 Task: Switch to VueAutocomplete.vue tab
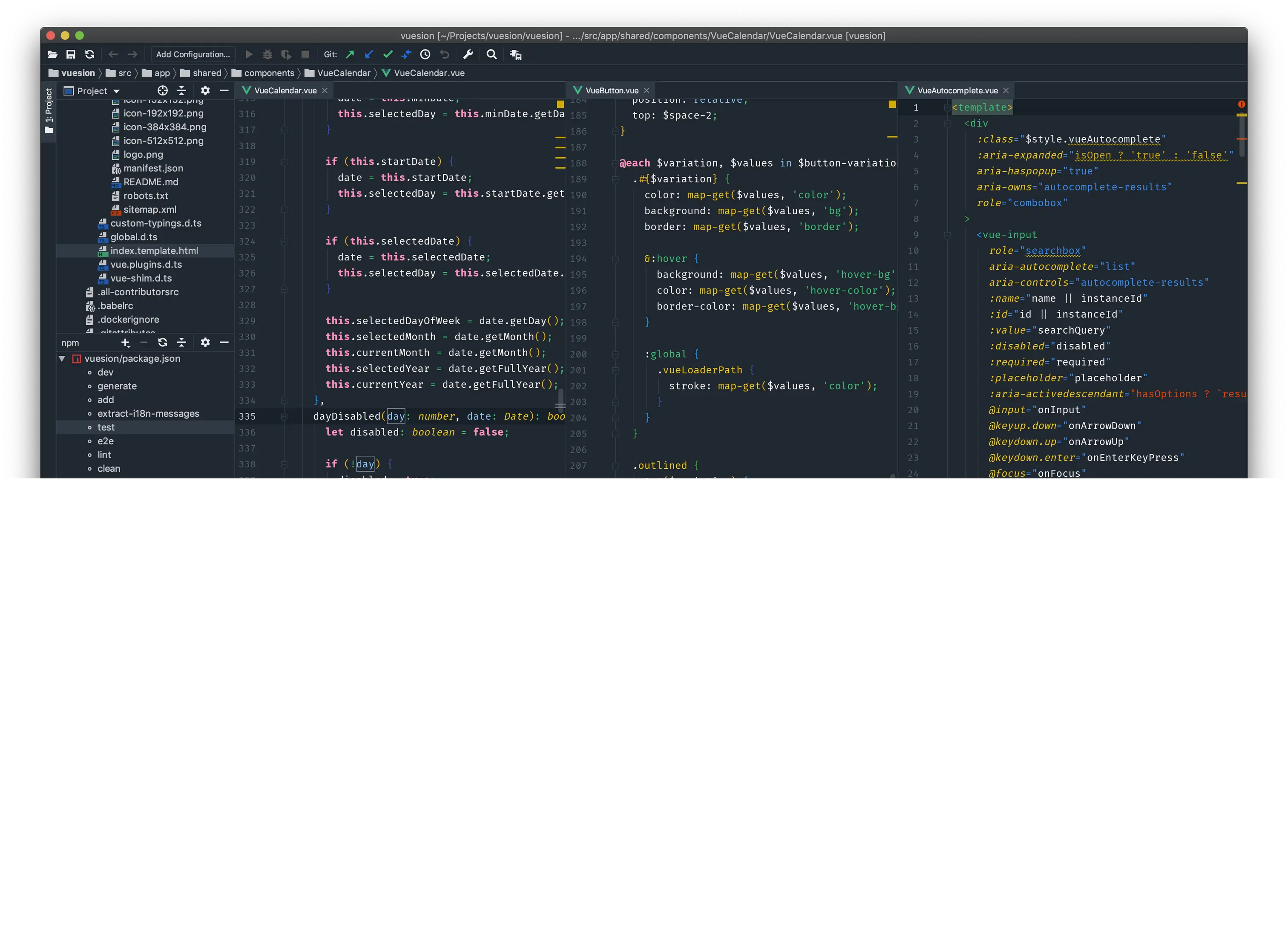[x=957, y=90]
